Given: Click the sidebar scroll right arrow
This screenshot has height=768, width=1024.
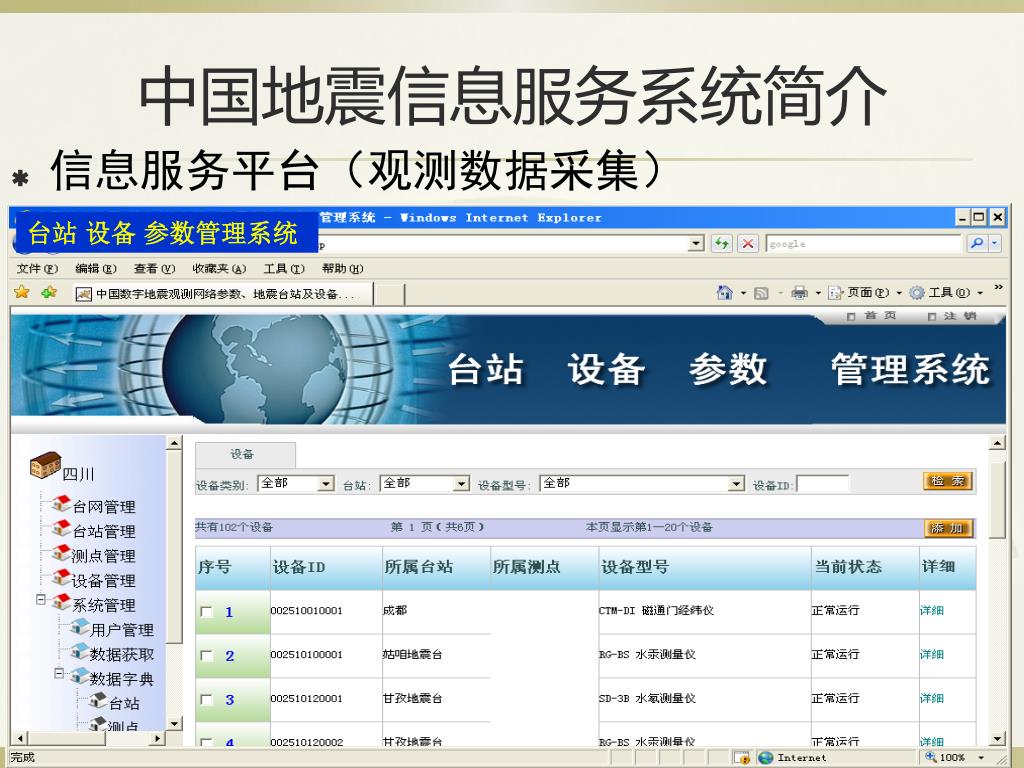Looking at the screenshot, I should (x=157, y=739).
